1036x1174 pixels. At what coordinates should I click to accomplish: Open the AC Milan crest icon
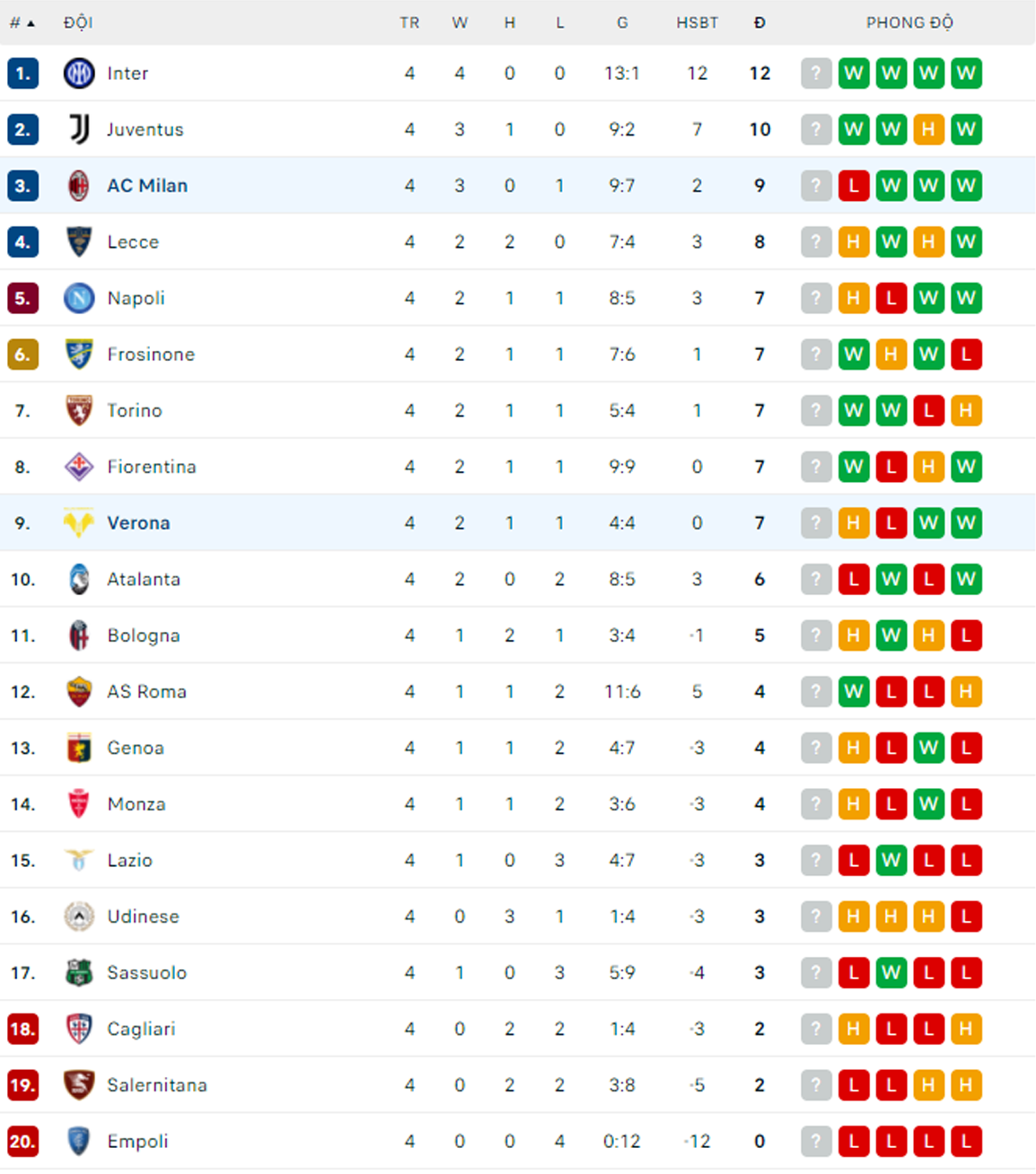[x=79, y=186]
